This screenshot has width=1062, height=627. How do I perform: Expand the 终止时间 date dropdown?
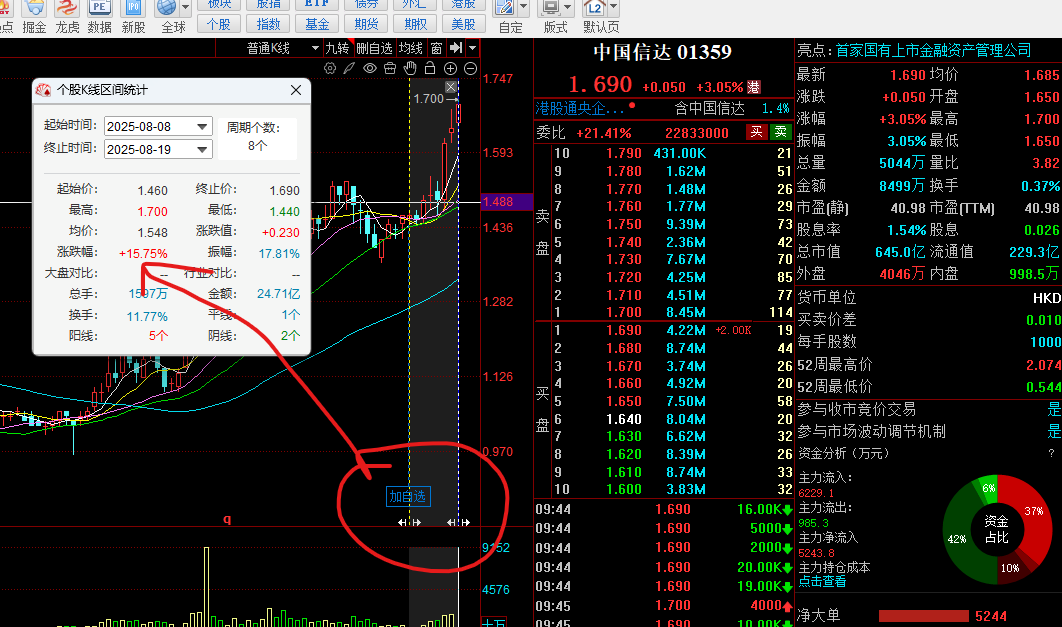pyautogui.click(x=202, y=150)
